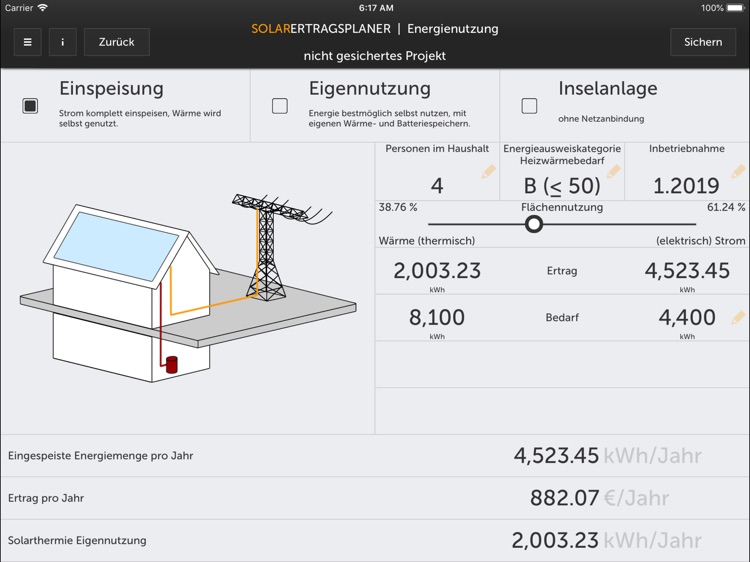This screenshot has height=562, width=750.
Task: Click the Eigennutzung heading
Action: coord(370,89)
